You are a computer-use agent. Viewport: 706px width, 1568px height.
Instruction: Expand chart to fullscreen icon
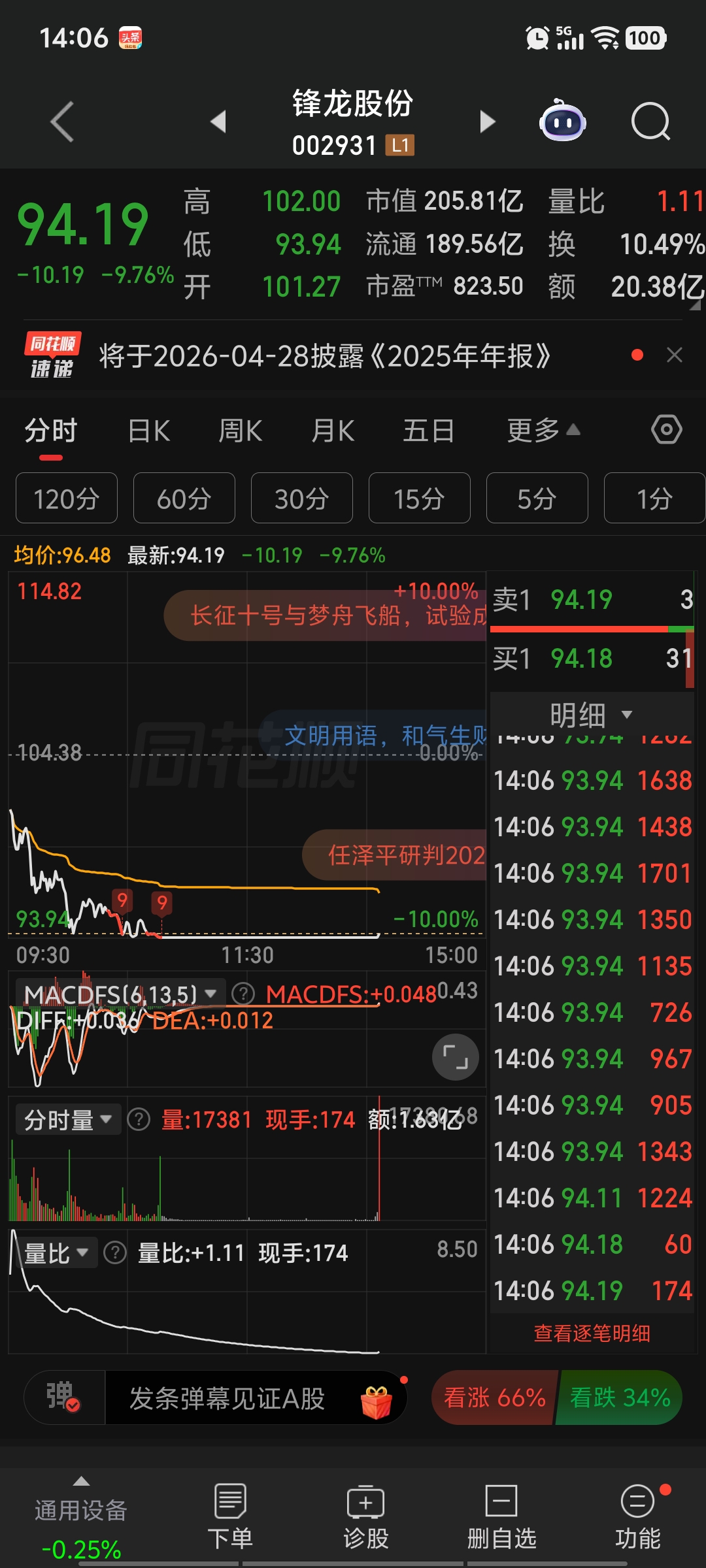tap(456, 1057)
